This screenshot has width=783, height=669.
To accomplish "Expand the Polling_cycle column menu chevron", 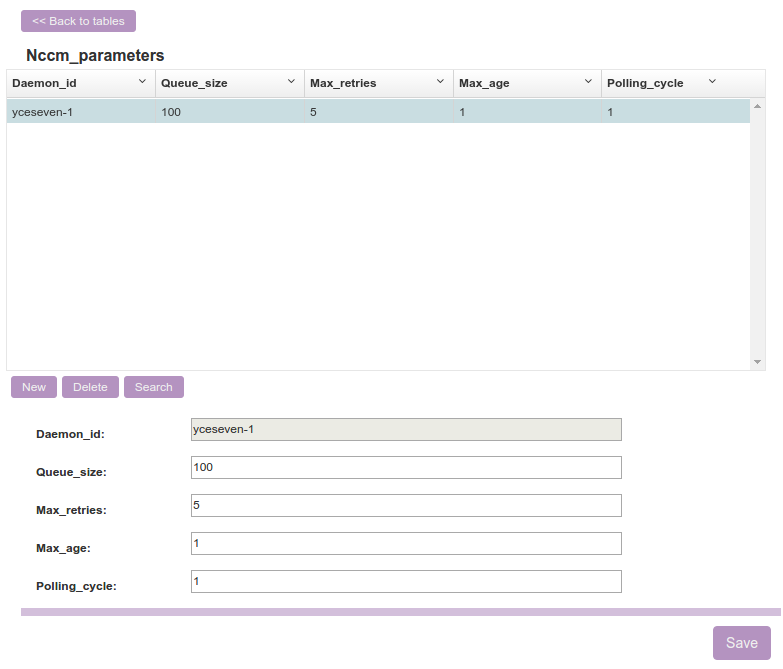I will [712, 82].
